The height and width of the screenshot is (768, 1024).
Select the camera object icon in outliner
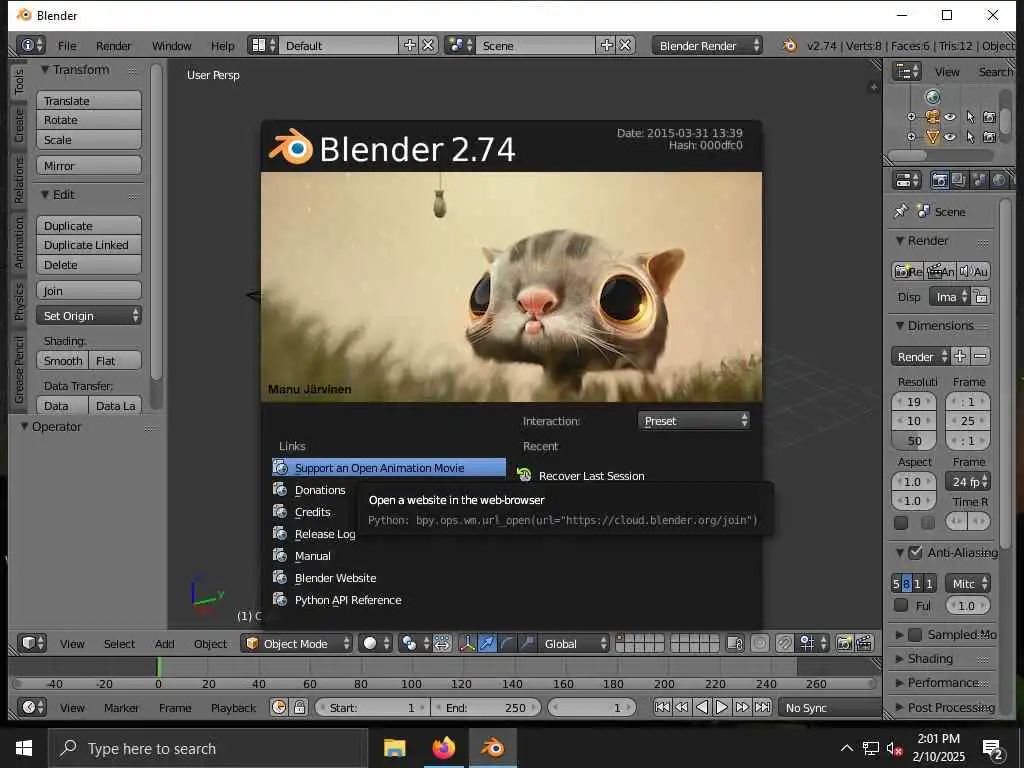point(933,117)
